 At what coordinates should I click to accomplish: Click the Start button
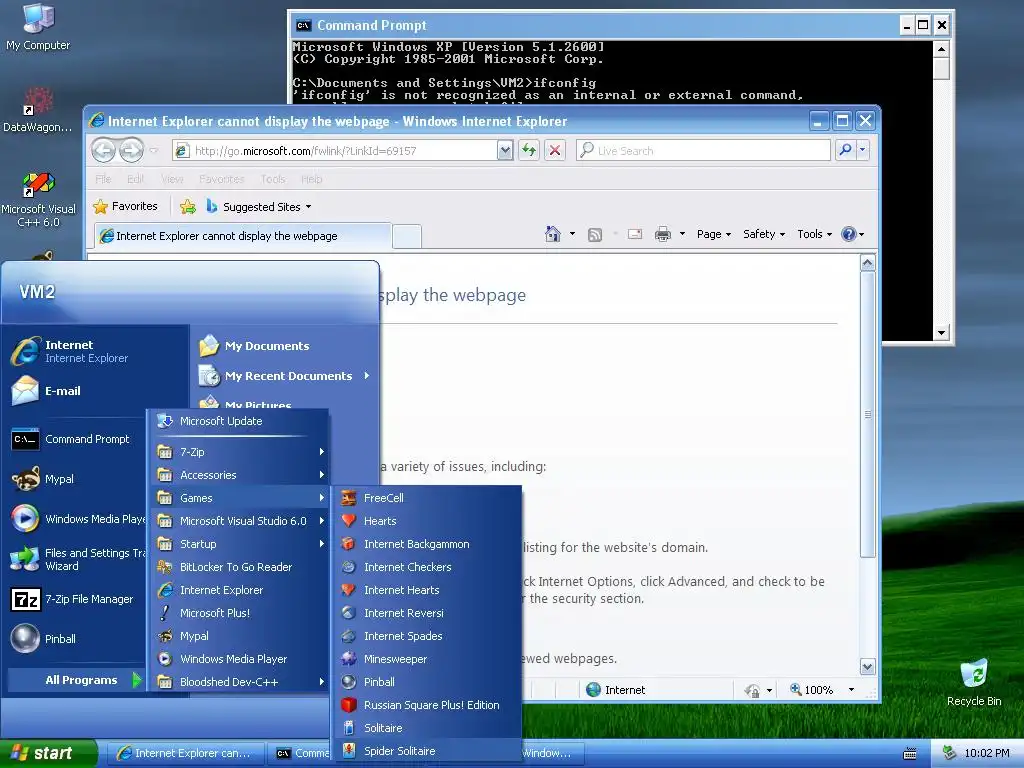tap(48, 753)
